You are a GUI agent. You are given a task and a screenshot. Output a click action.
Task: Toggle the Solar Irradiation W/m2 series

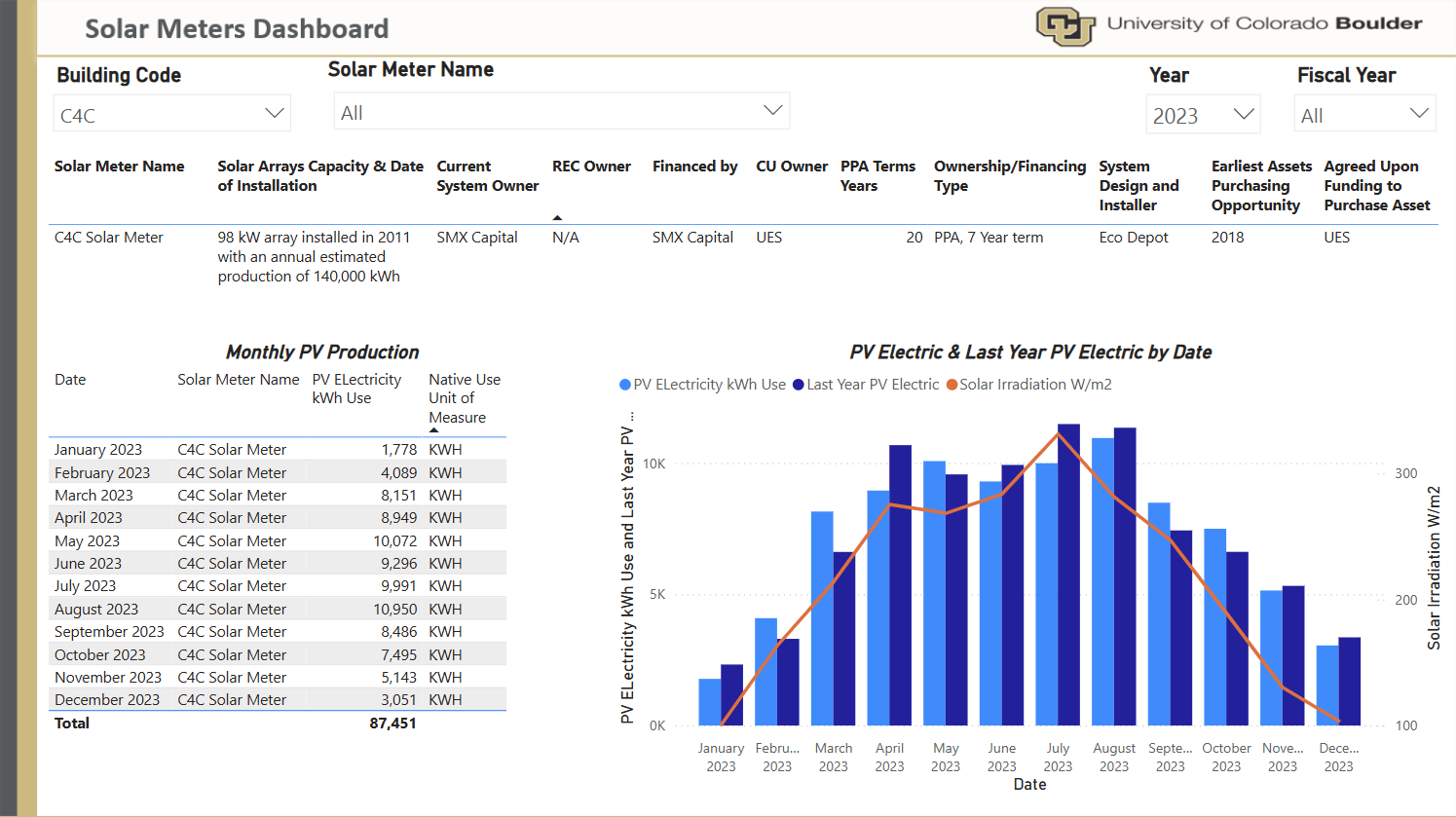(x=1029, y=384)
